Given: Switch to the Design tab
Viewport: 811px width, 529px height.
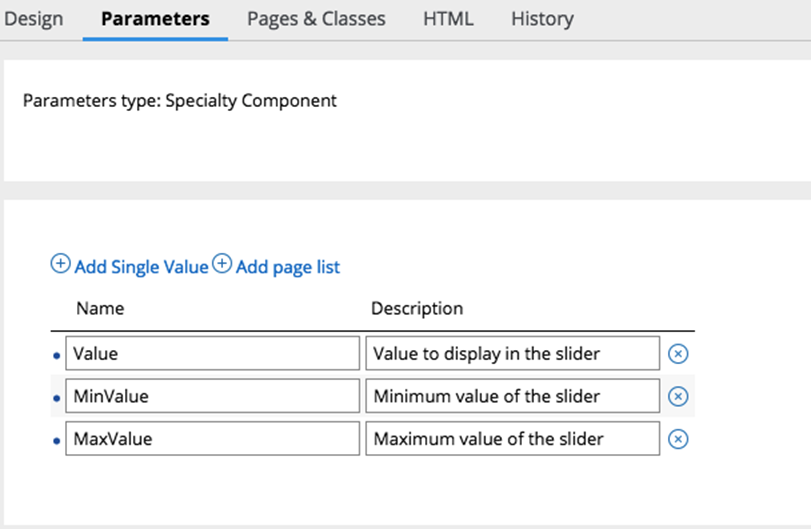Looking at the screenshot, I should 33,19.
